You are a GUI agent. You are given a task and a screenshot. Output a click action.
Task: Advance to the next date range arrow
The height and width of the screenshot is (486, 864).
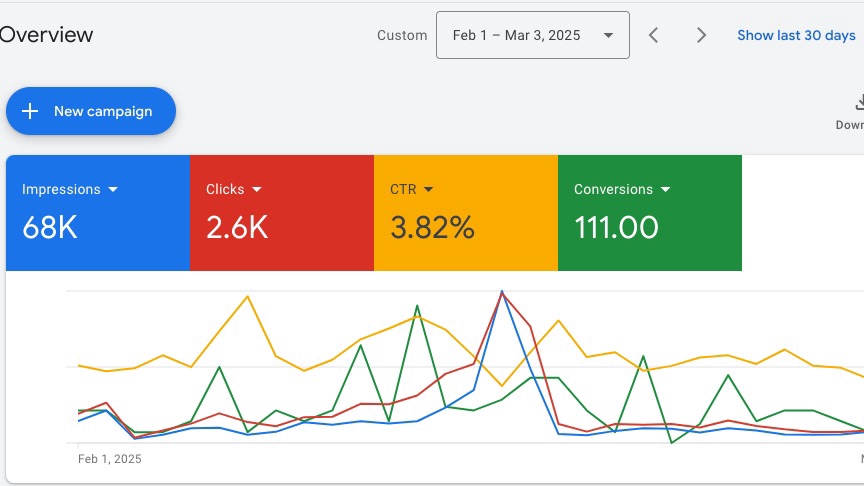701,35
